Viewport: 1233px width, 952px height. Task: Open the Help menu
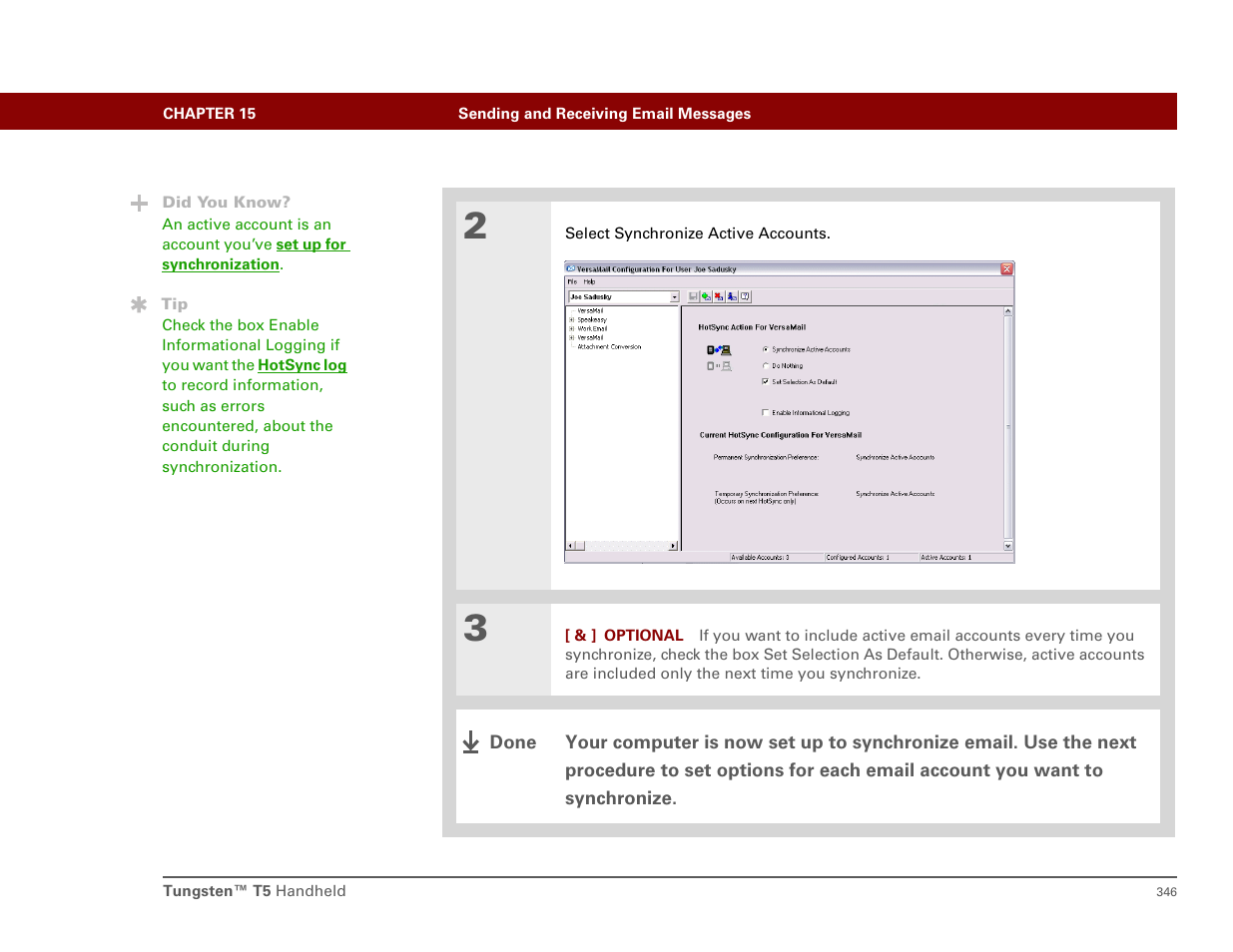(x=589, y=281)
